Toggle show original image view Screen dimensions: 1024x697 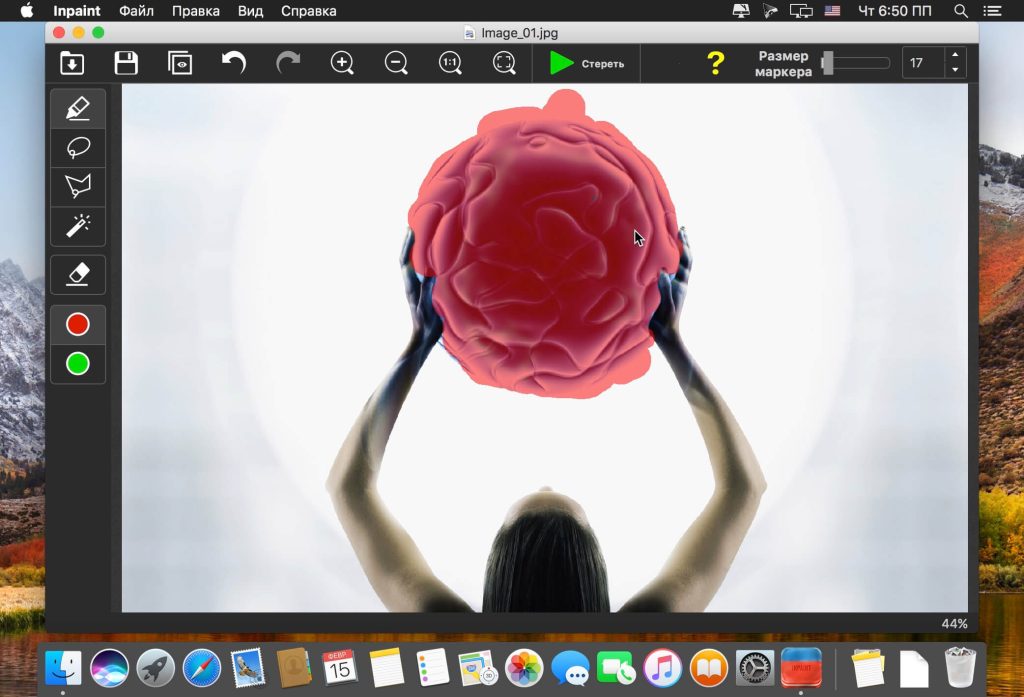tap(180, 64)
